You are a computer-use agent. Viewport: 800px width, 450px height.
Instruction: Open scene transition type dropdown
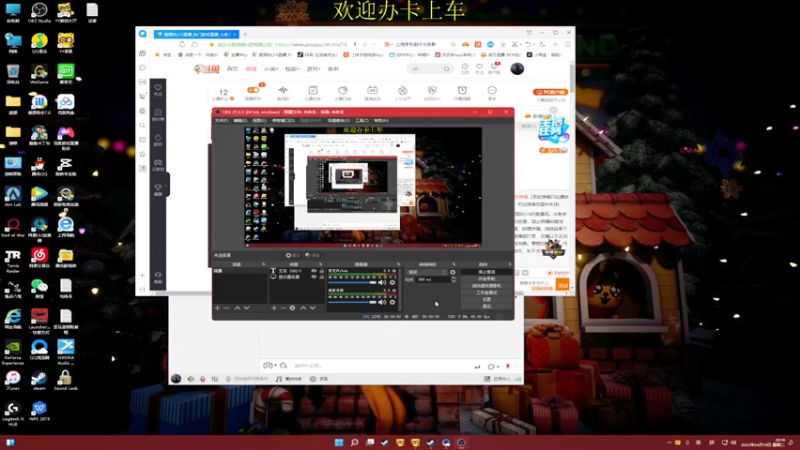[427, 272]
